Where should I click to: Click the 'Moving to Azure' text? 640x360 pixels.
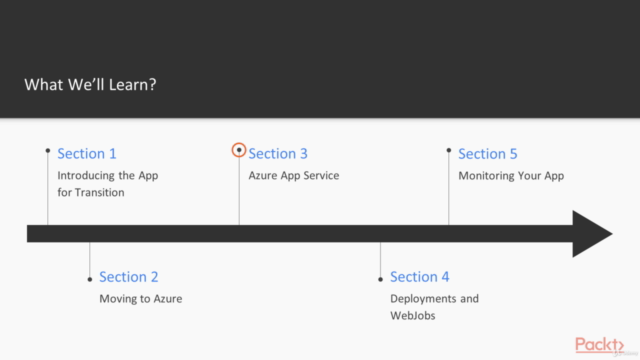[x=141, y=299]
